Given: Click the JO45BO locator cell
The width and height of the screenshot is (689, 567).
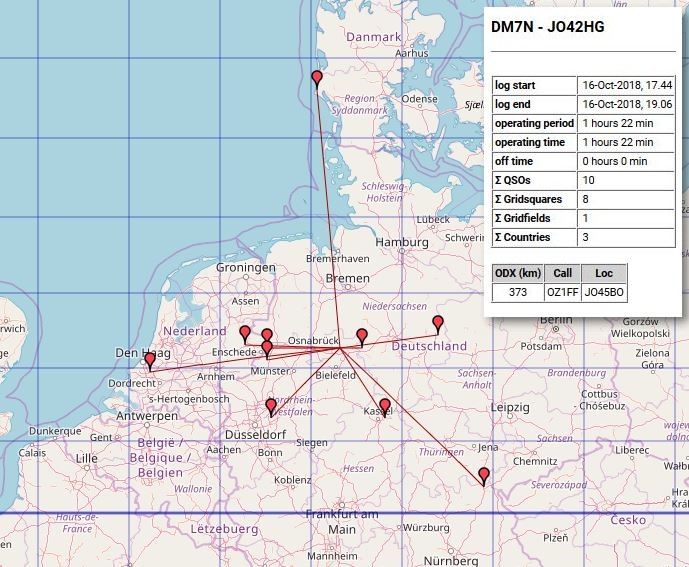Looking at the screenshot, I should click(604, 292).
